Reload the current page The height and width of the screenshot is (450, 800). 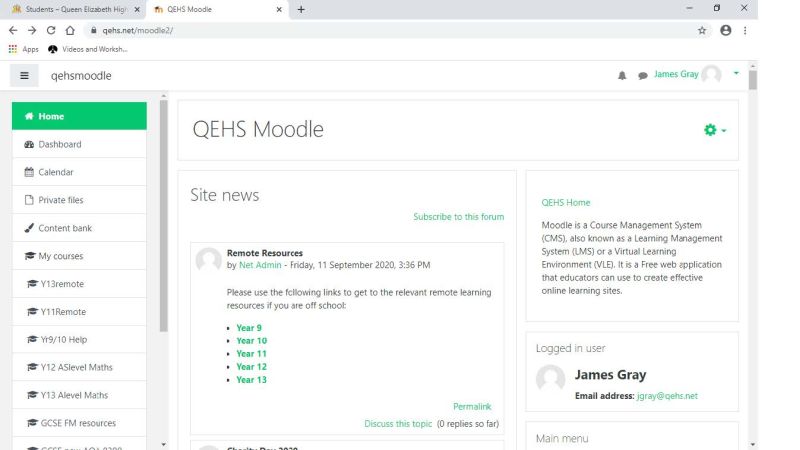(51, 30)
